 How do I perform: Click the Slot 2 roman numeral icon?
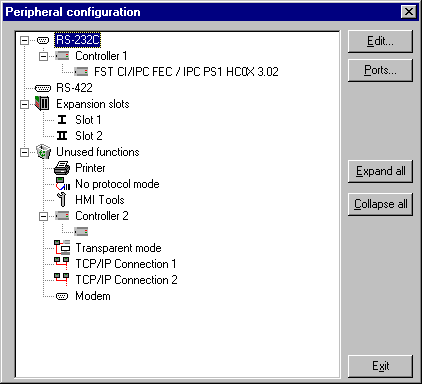point(62,136)
